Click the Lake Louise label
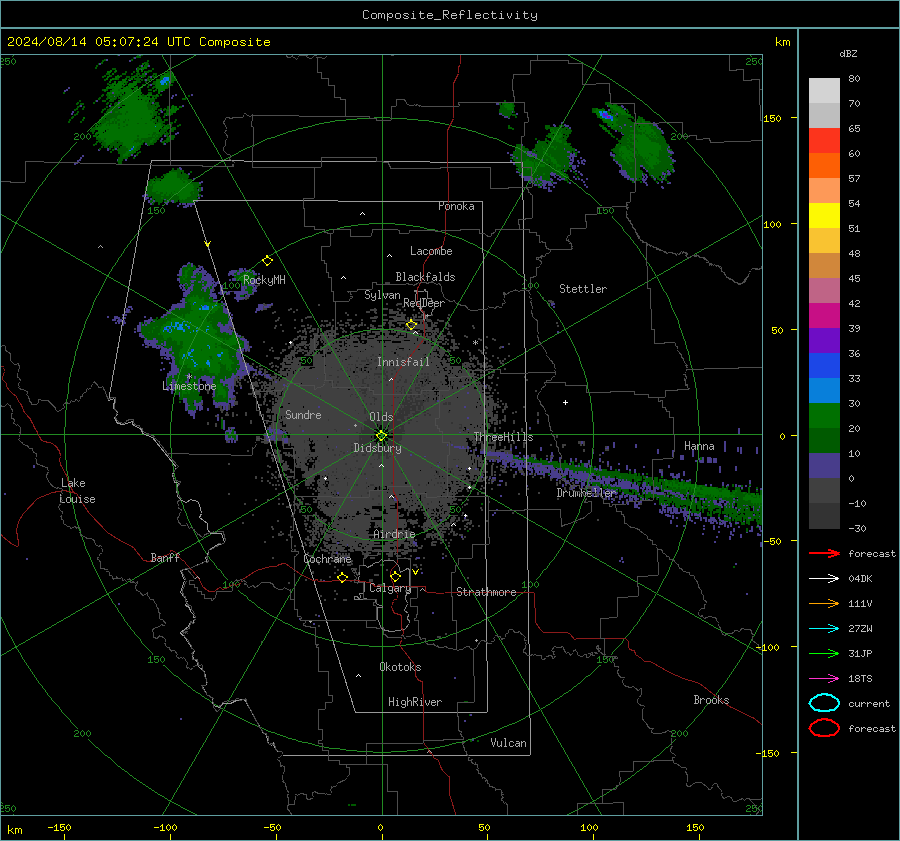This screenshot has height=841, width=900. 77,491
